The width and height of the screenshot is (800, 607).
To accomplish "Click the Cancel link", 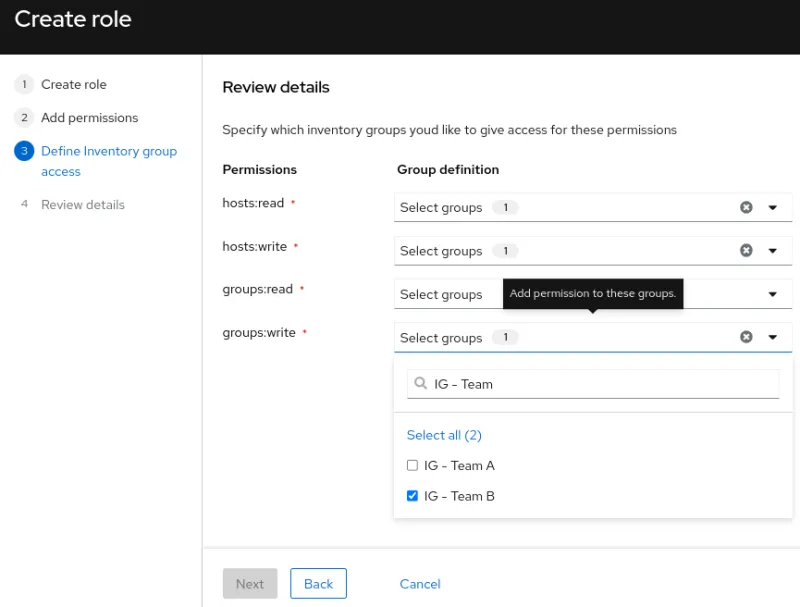I will pos(420,583).
